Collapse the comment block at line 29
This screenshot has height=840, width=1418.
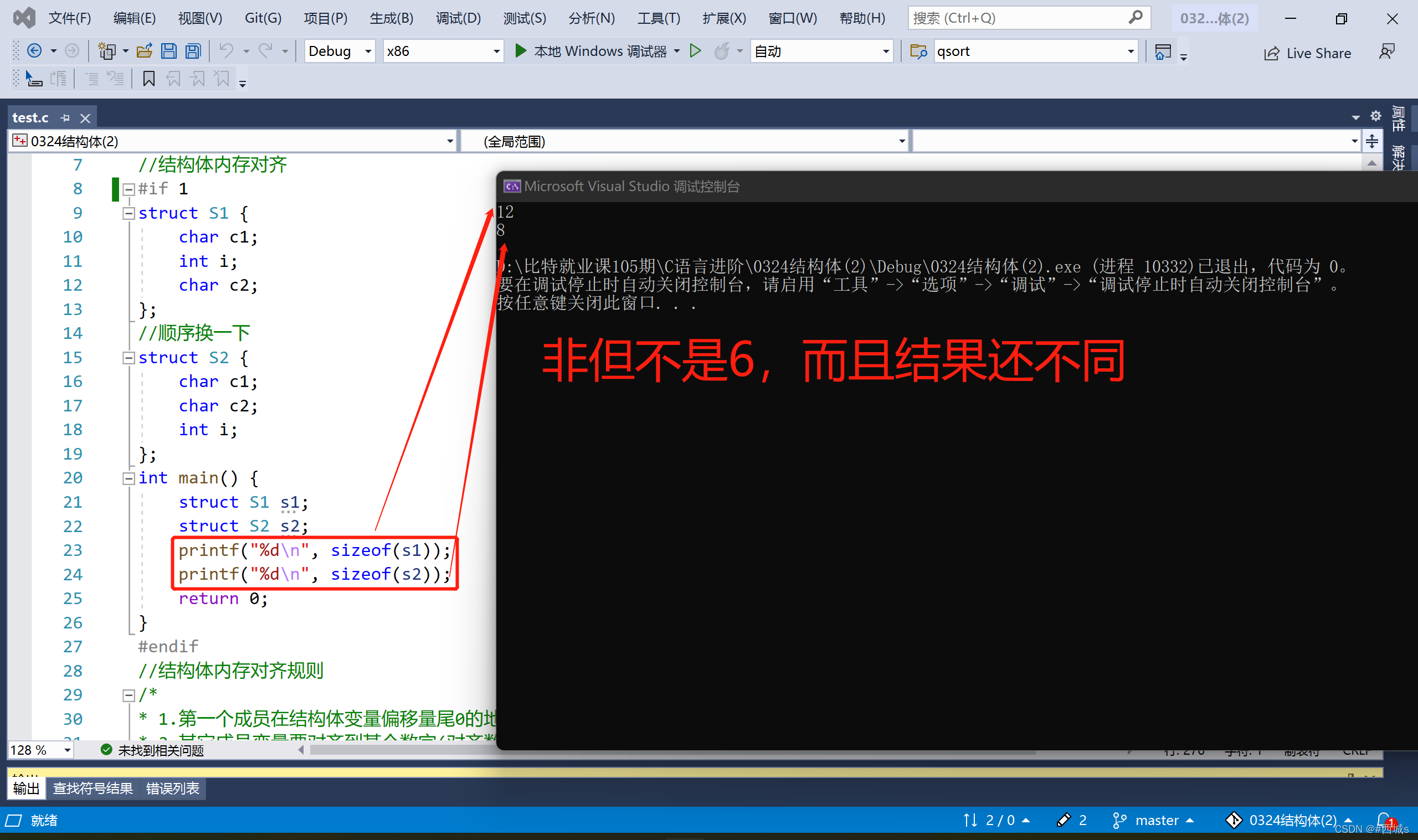(129, 695)
